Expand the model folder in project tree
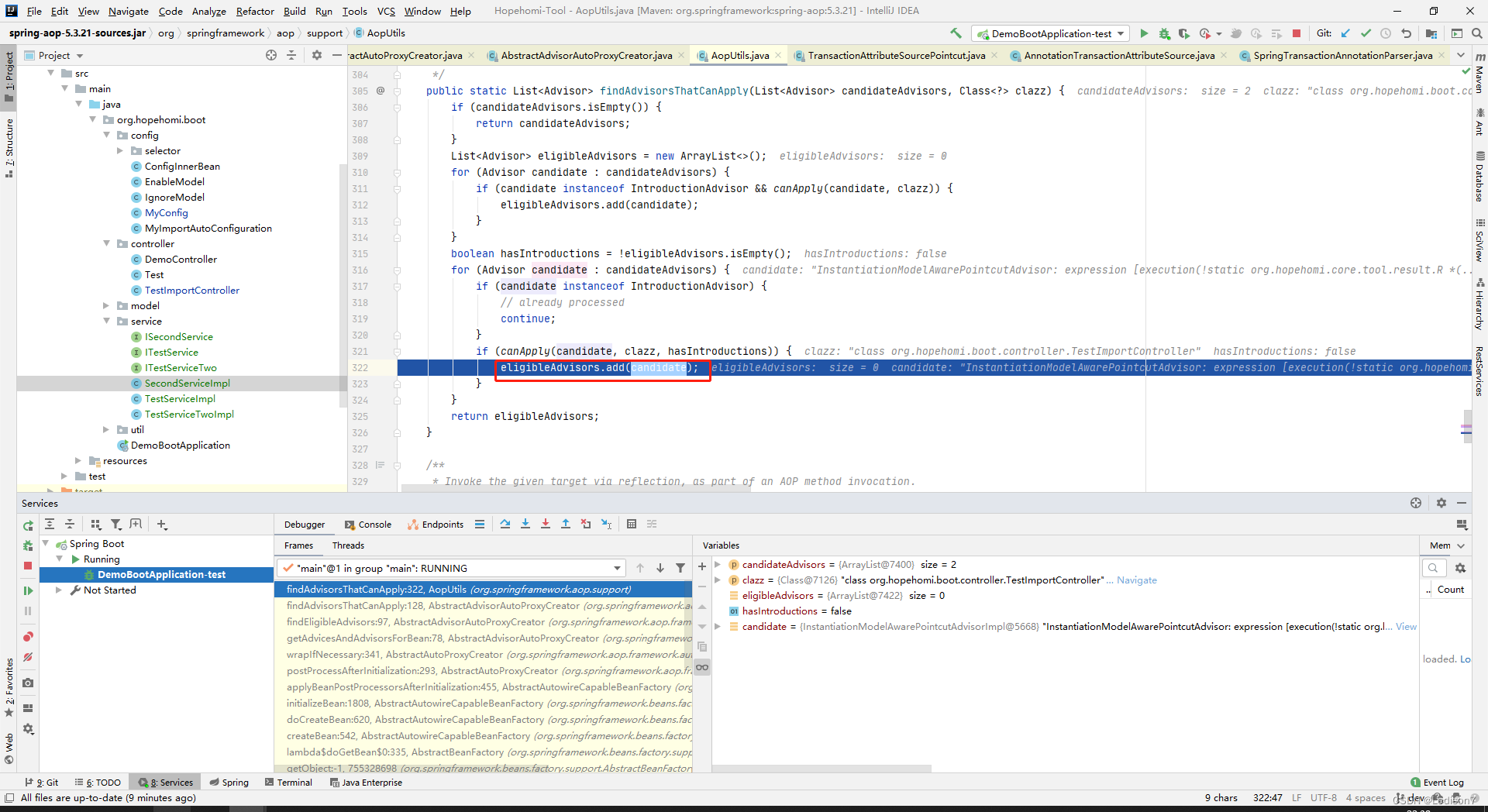The width and height of the screenshot is (1488, 812). (107, 305)
